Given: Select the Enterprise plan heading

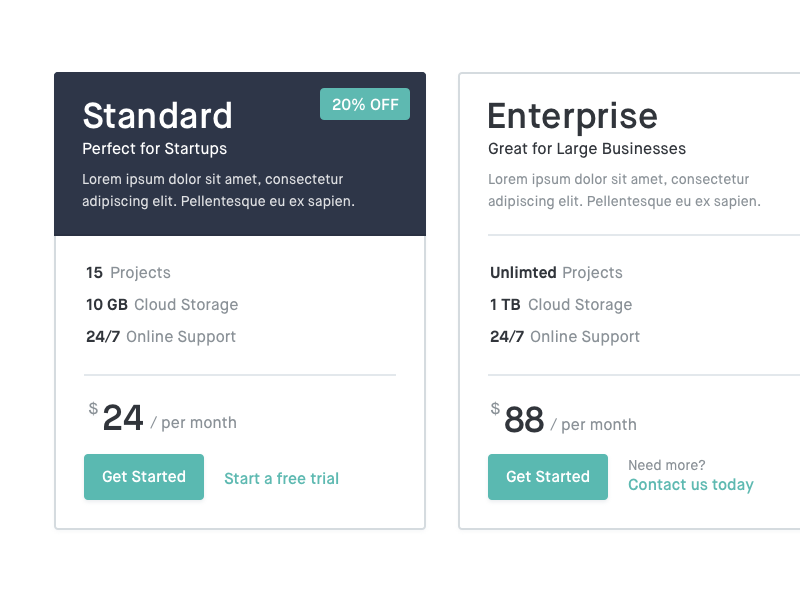Looking at the screenshot, I should coord(572,116).
